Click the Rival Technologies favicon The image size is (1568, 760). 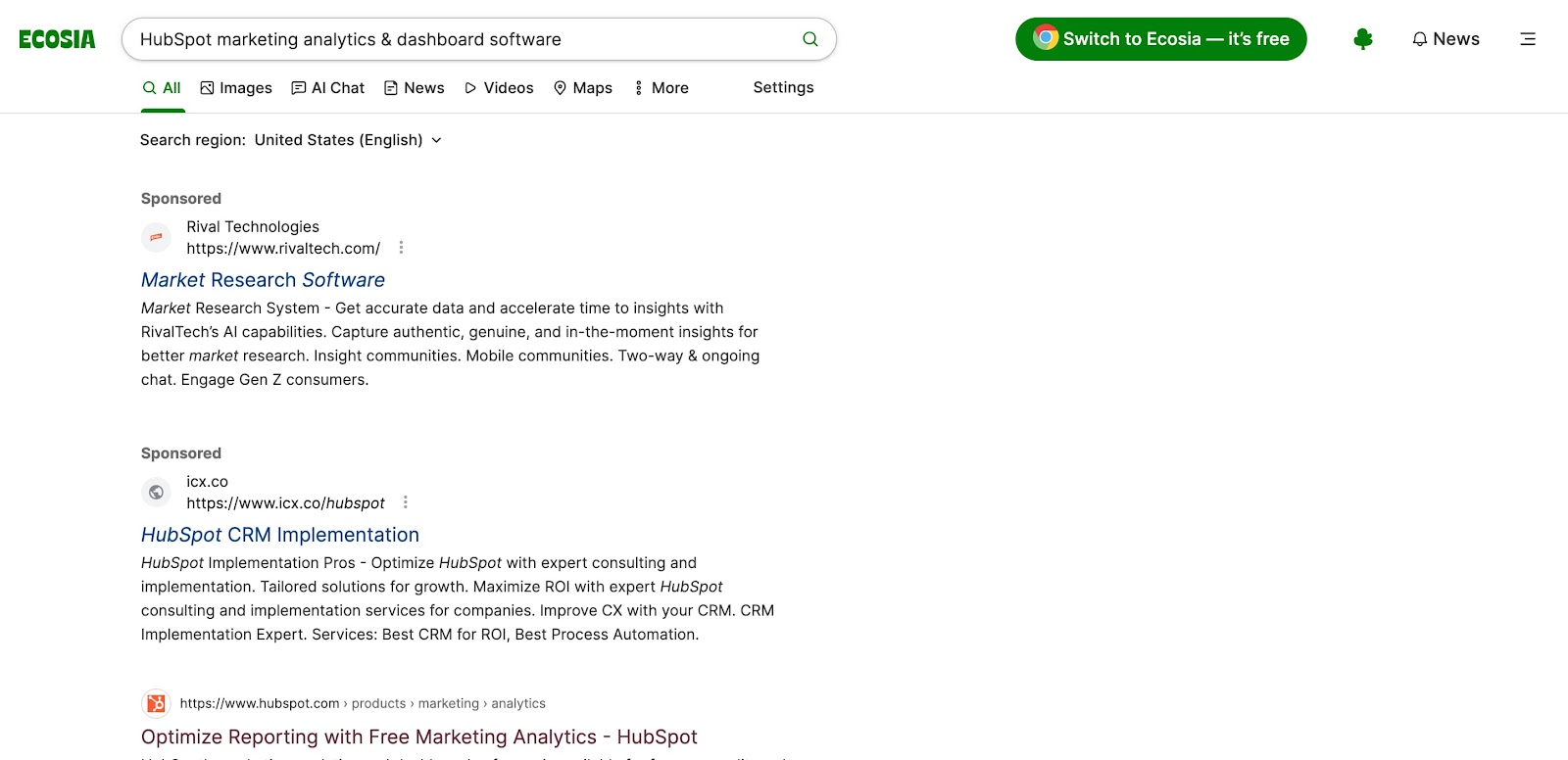coord(156,238)
